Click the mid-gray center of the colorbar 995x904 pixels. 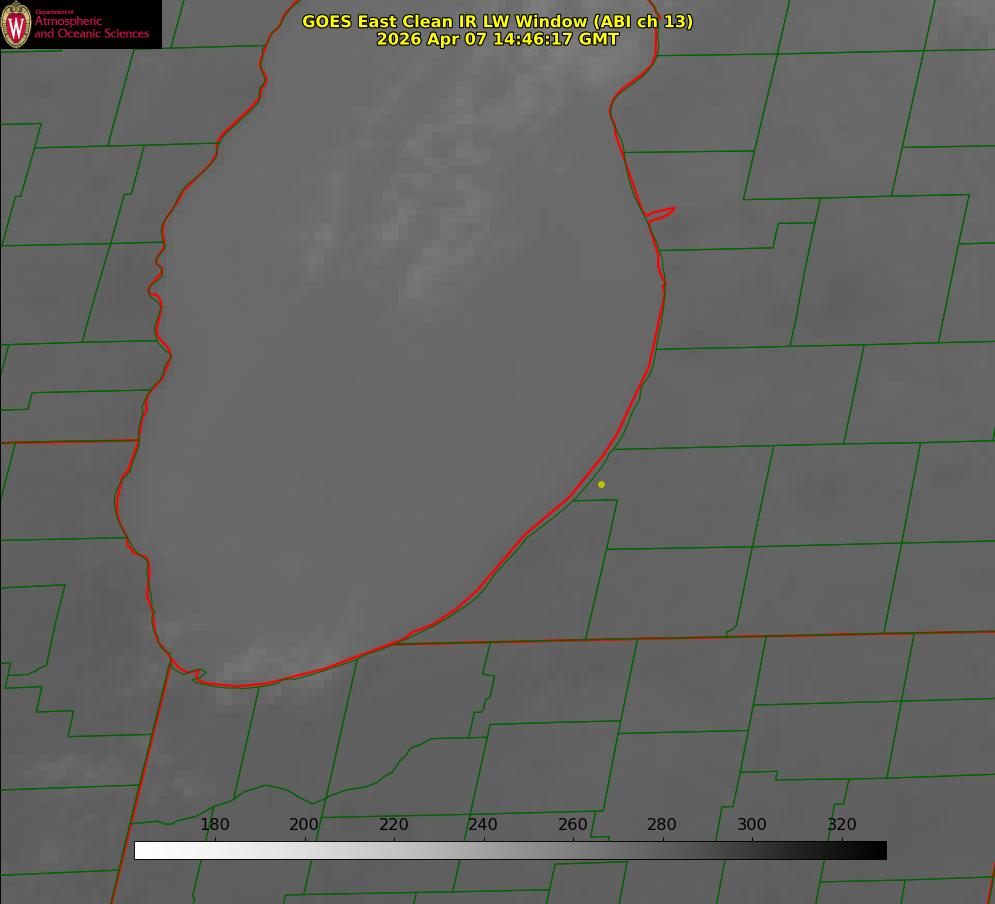[510, 851]
